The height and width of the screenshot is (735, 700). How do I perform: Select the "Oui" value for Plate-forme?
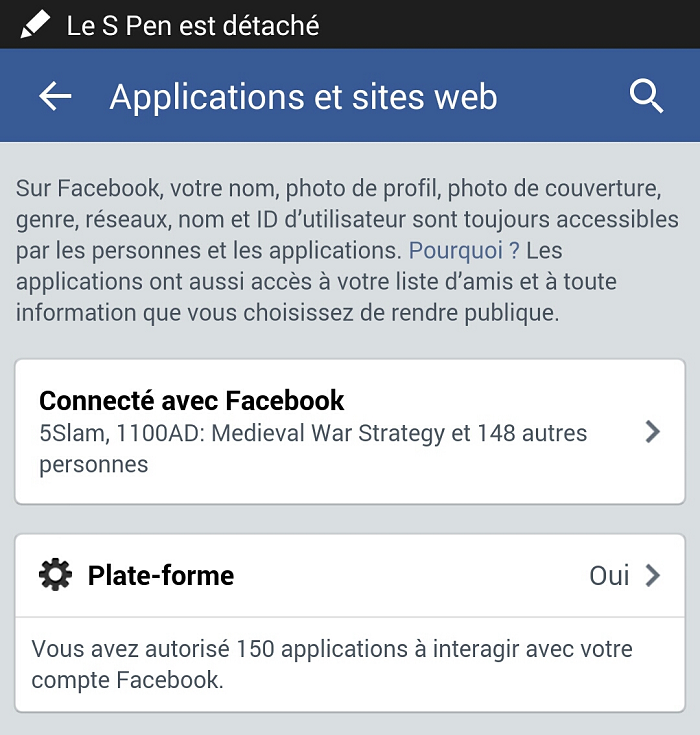(x=609, y=575)
